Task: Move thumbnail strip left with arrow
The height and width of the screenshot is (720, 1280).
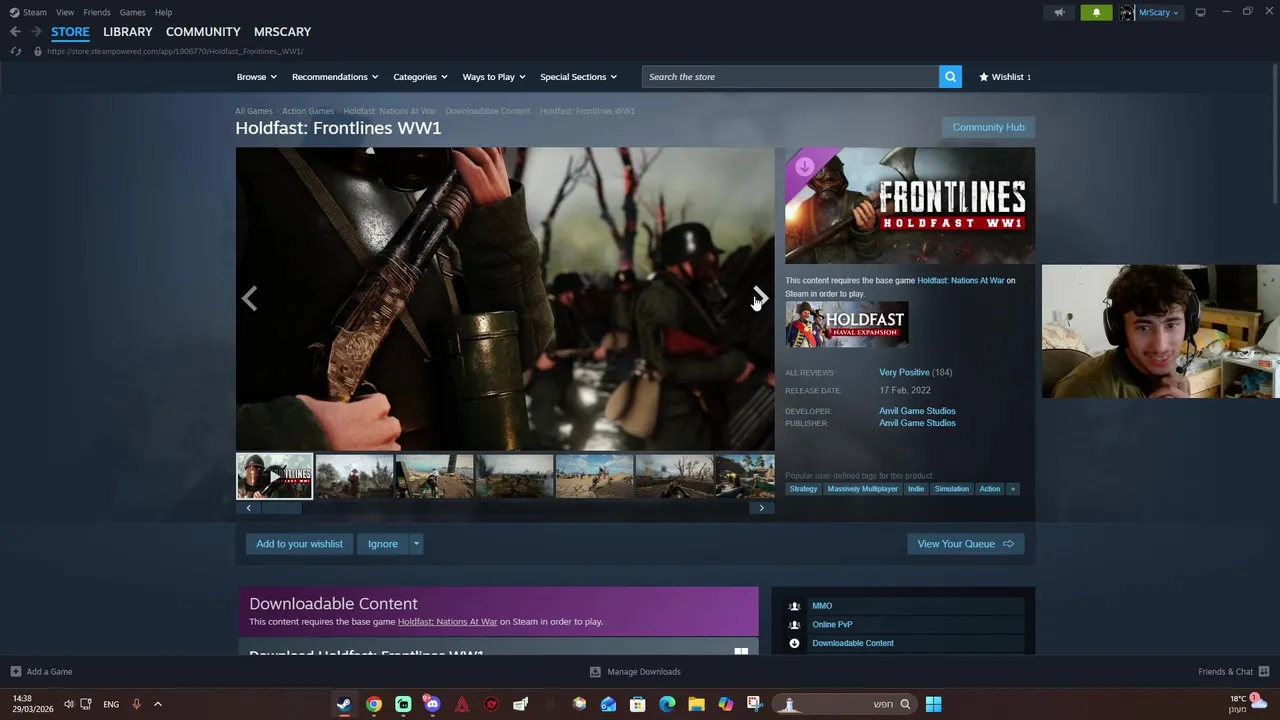Action: (249, 508)
